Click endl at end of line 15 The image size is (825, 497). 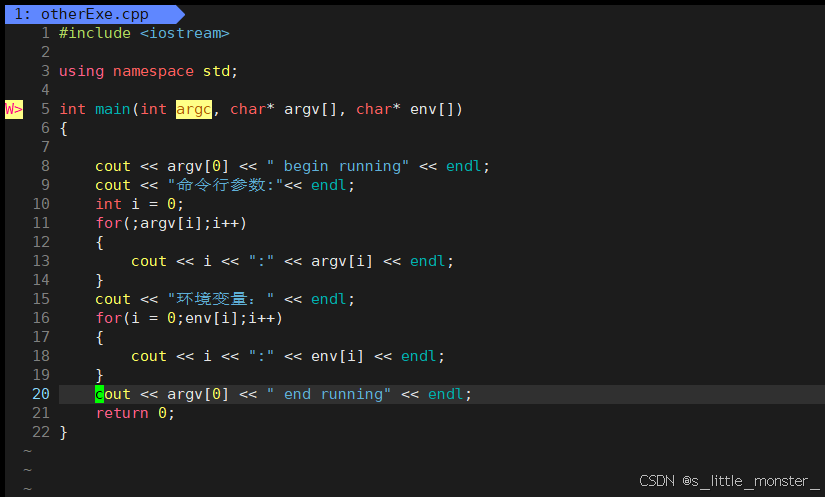pos(329,299)
